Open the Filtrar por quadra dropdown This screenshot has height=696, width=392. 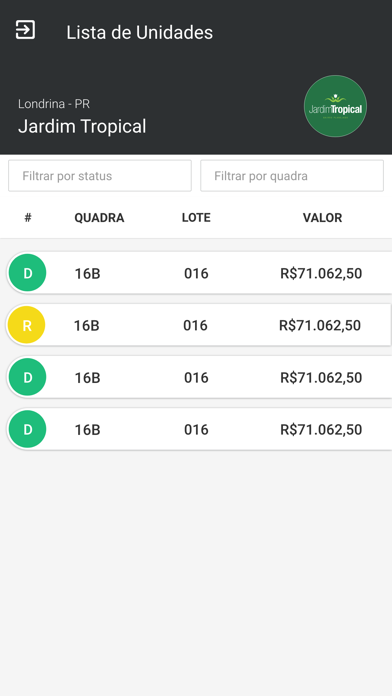(x=292, y=176)
